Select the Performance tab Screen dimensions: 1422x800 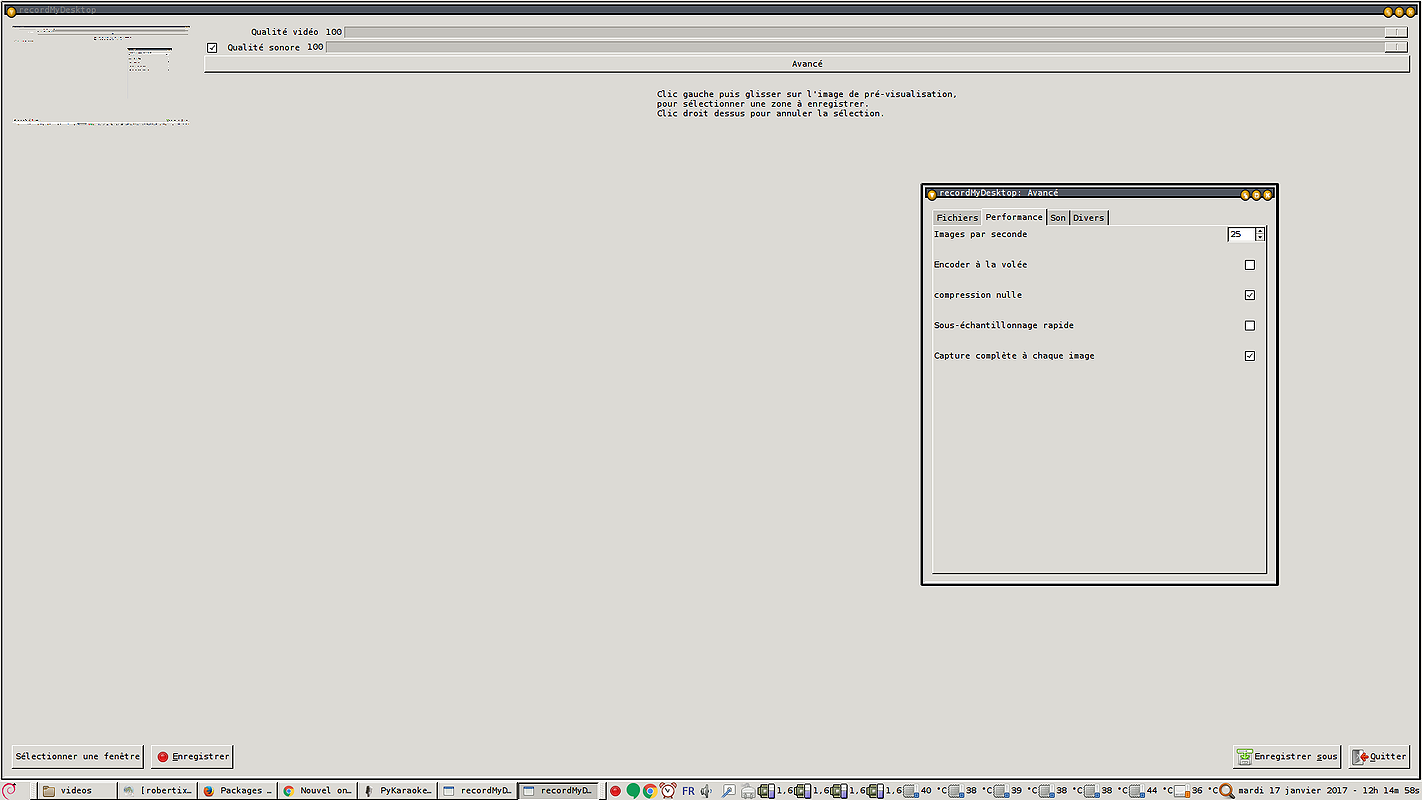coord(1014,217)
